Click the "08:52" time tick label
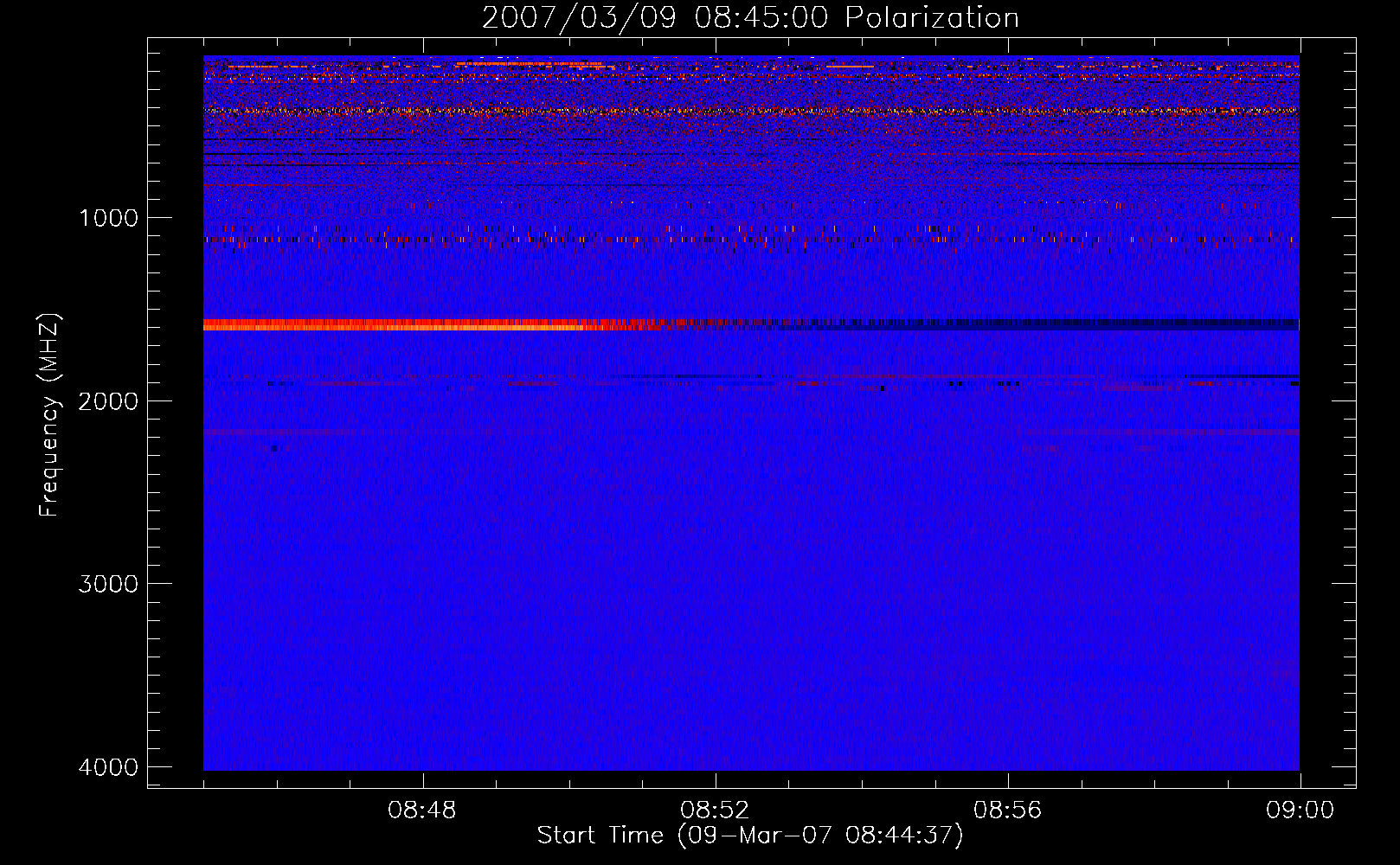Viewport: 1400px width, 865px height. click(x=715, y=811)
